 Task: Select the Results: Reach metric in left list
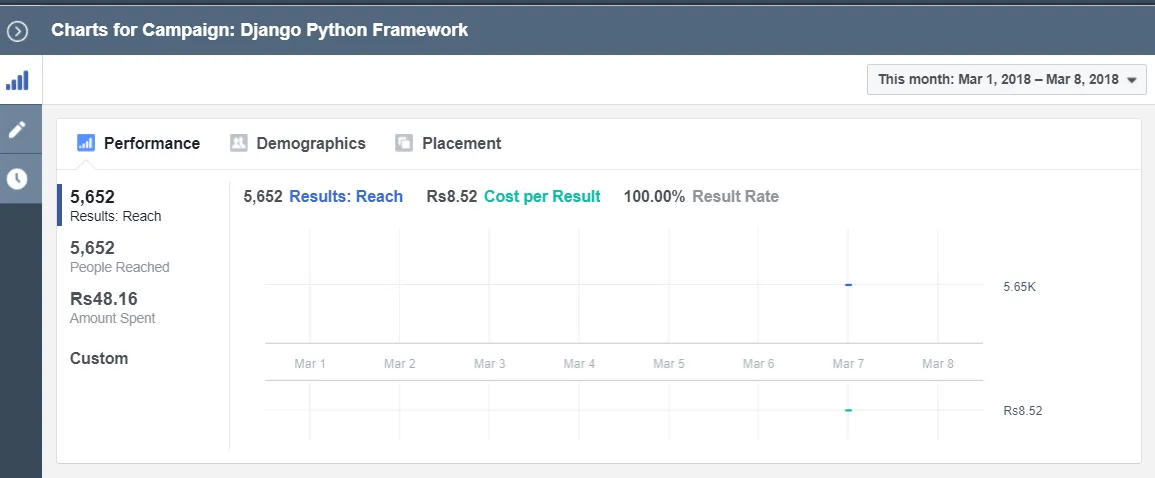(115, 205)
